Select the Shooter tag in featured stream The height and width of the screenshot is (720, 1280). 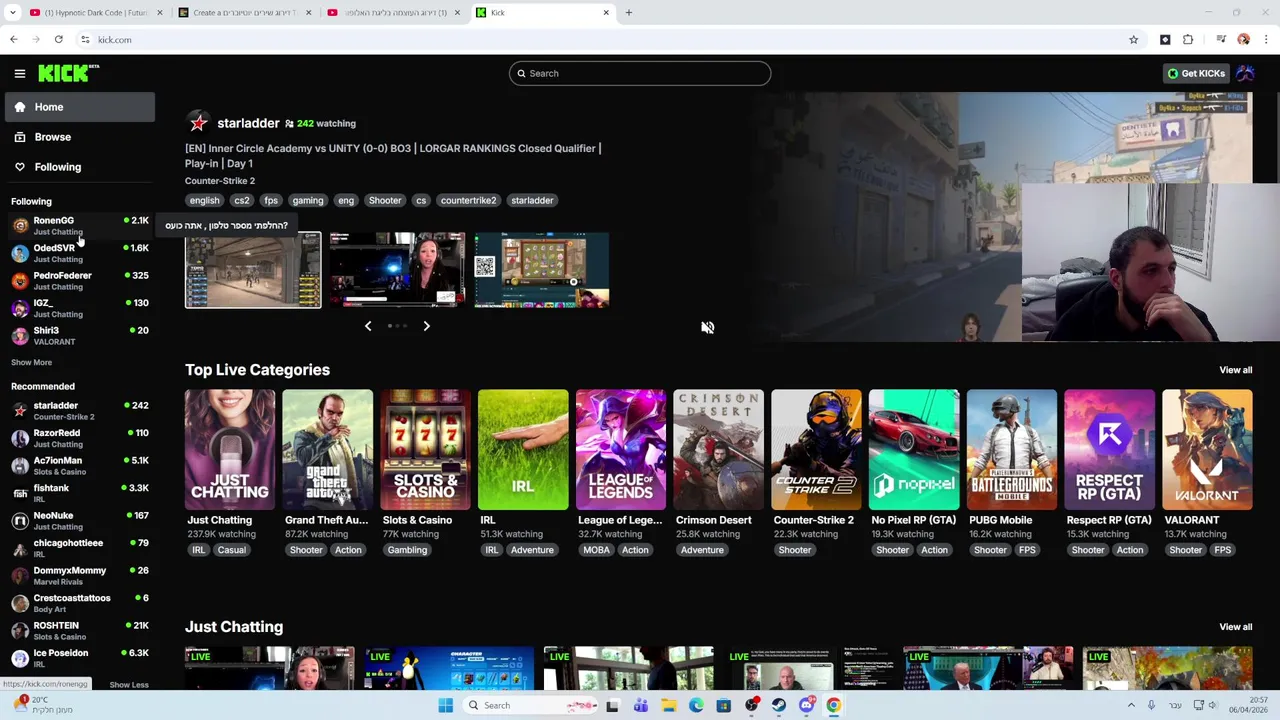pyautogui.click(x=385, y=200)
